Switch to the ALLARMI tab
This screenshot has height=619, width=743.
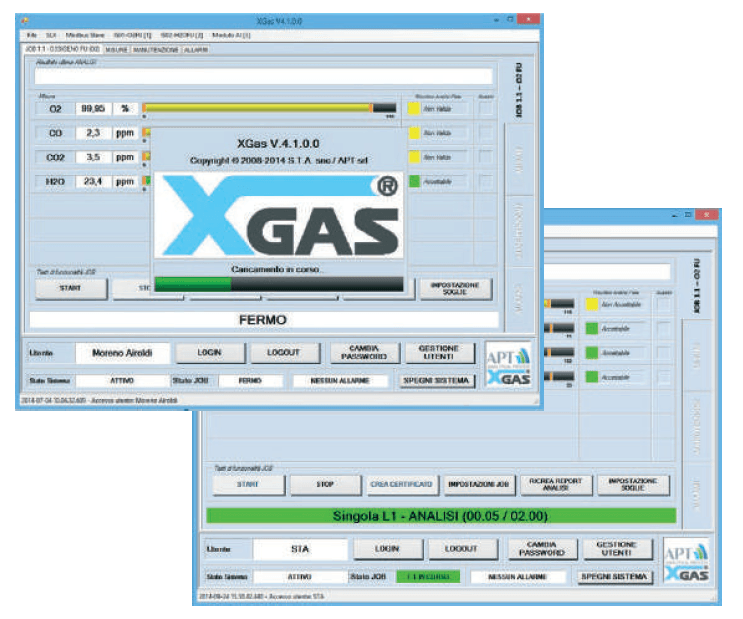tap(196, 50)
